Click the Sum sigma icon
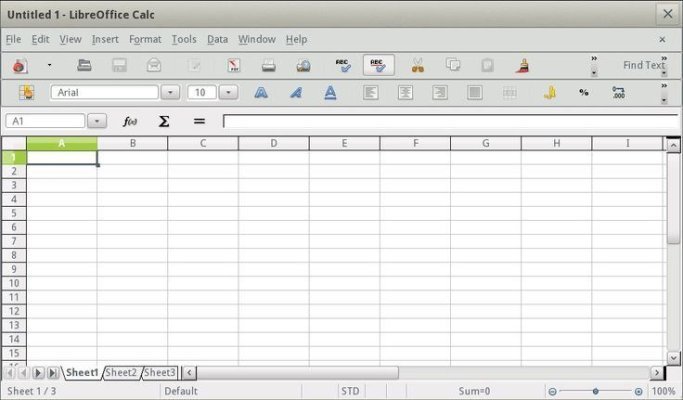Image resolution: width=683 pixels, height=400 pixels. pos(164,121)
